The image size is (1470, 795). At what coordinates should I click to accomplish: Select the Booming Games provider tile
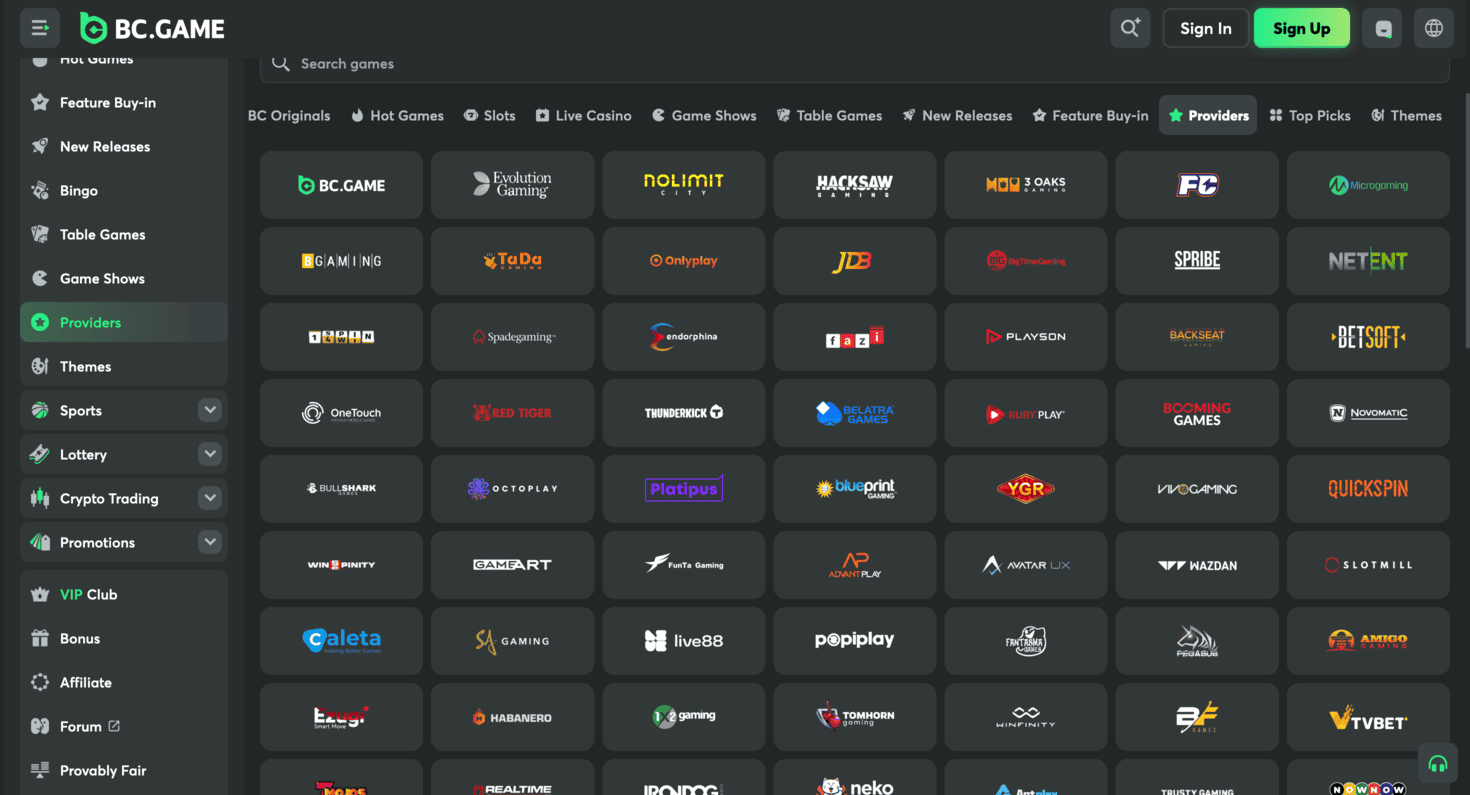tap(1197, 413)
